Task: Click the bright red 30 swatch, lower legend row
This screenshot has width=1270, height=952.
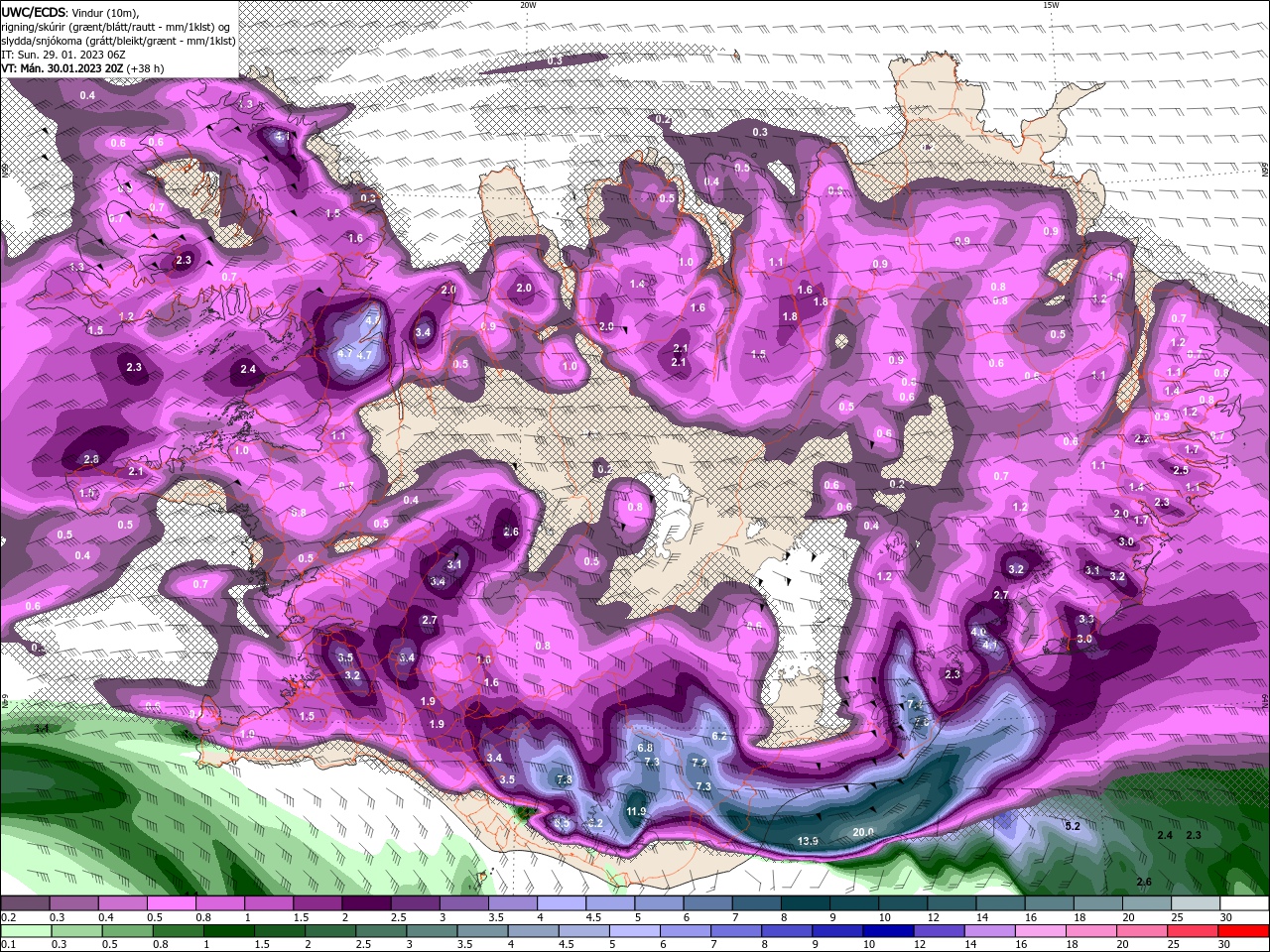Action: [x=1244, y=931]
